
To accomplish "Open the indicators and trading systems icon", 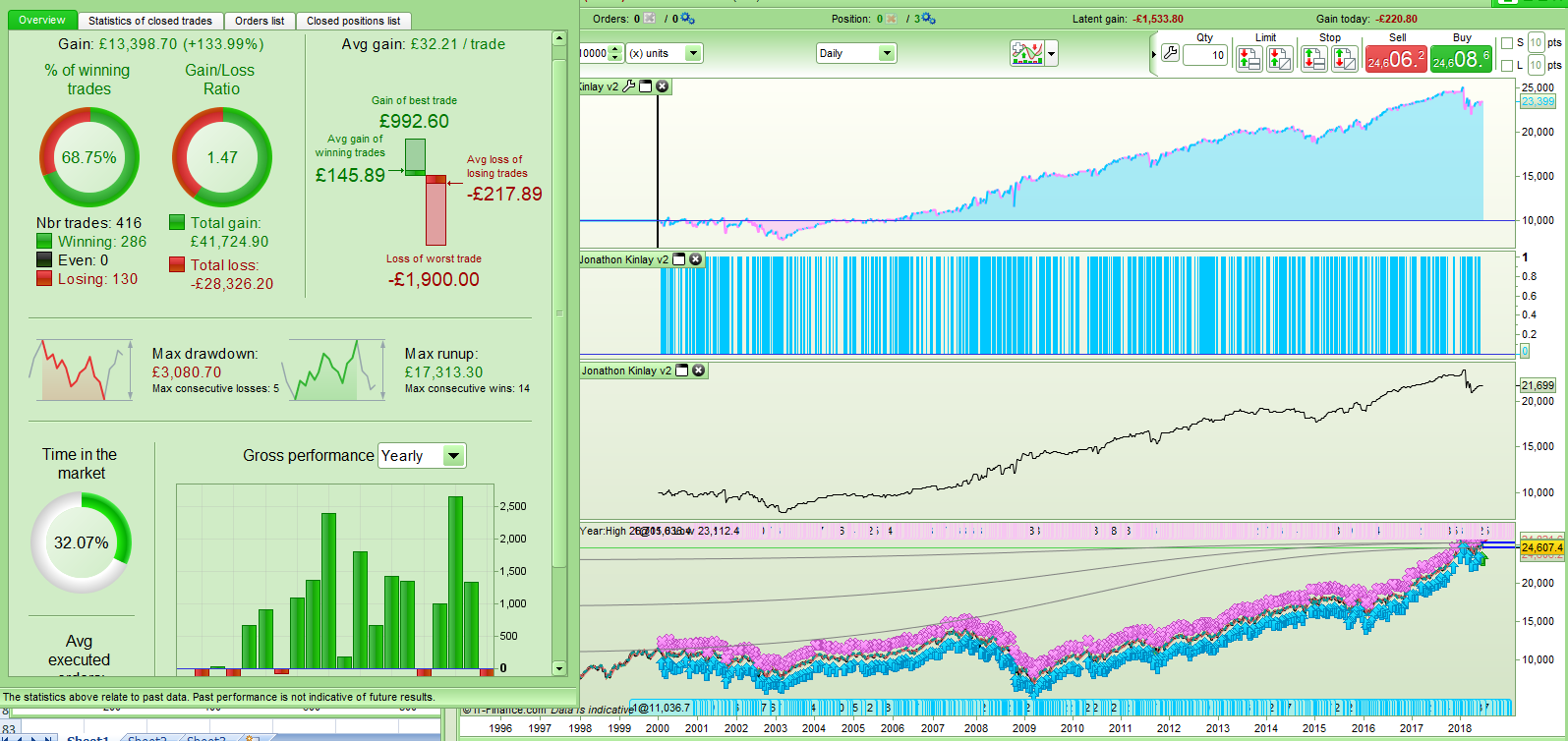I will pos(1026,53).
